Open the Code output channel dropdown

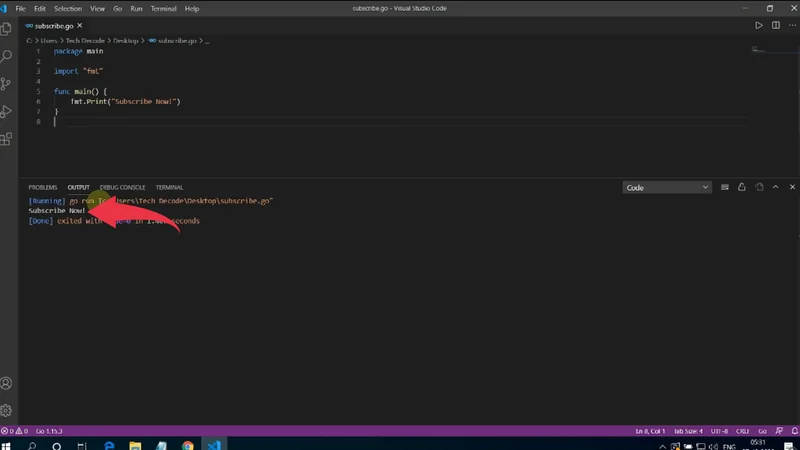pos(666,187)
